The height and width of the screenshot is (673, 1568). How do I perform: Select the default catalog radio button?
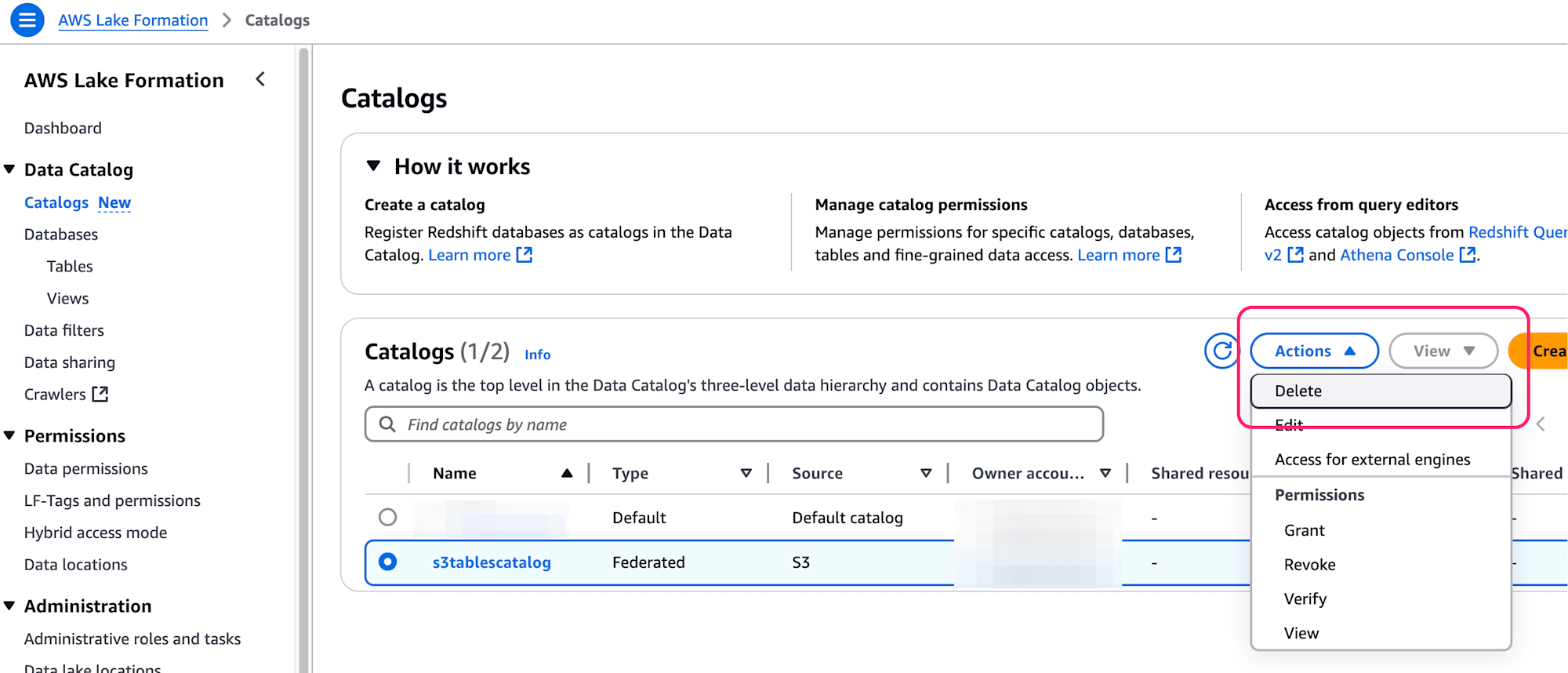pyautogui.click(x=387, y=517)
